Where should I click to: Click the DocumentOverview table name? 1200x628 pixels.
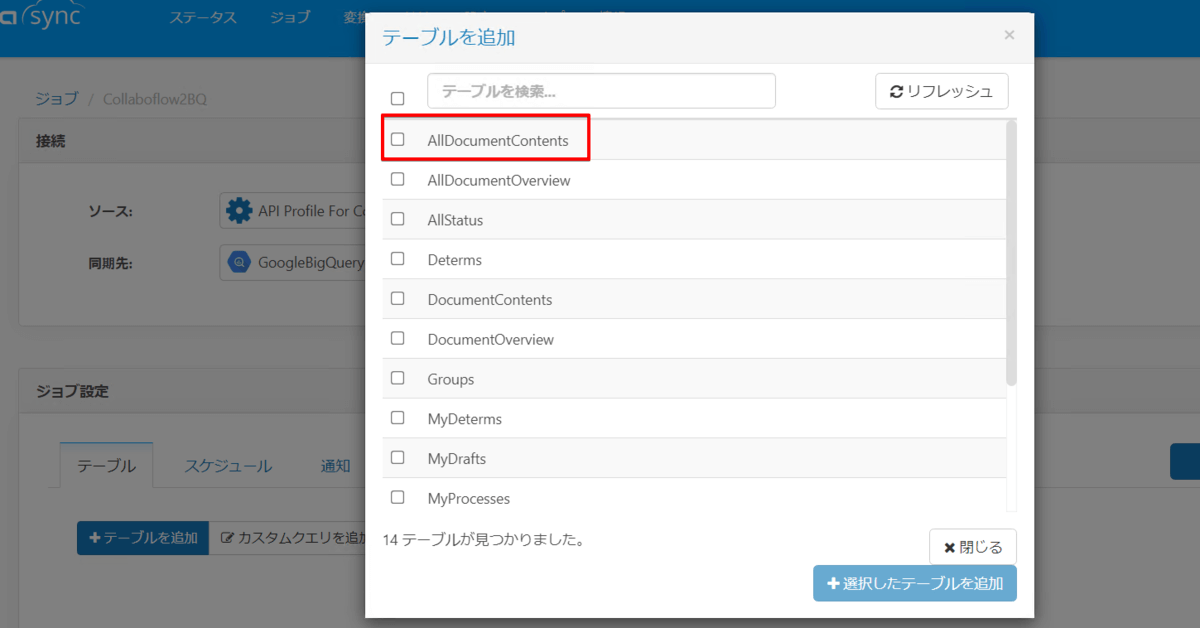(x=490, y=340)
